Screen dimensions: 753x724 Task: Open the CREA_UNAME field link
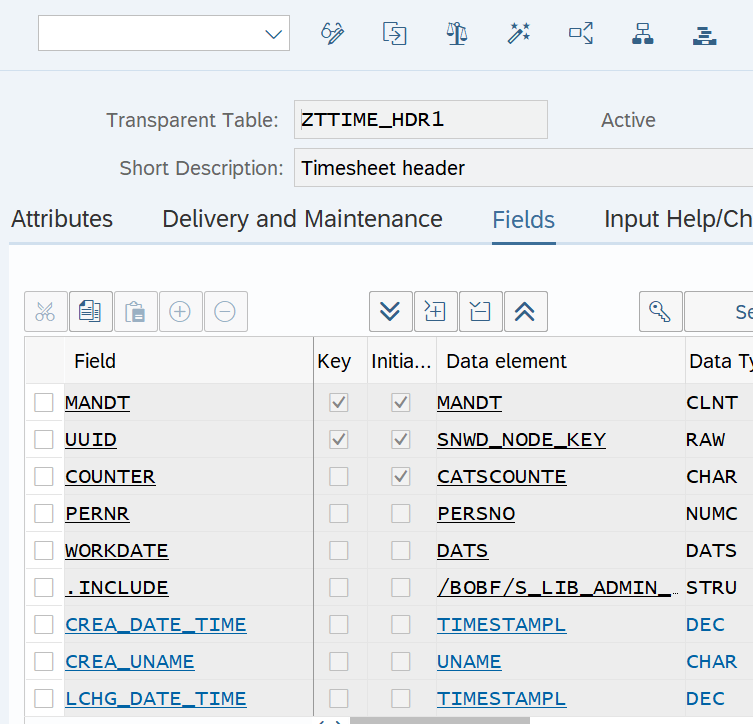coord(130,661)
